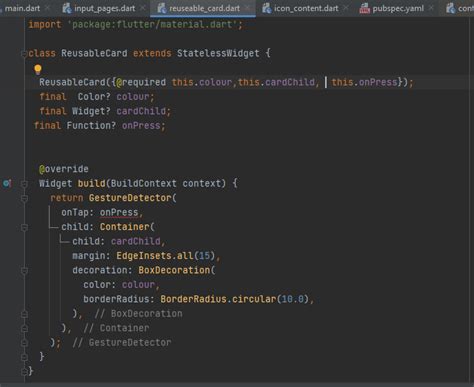
Task: Click the Widget? type on cardChild field
Action: click(91, 111)
